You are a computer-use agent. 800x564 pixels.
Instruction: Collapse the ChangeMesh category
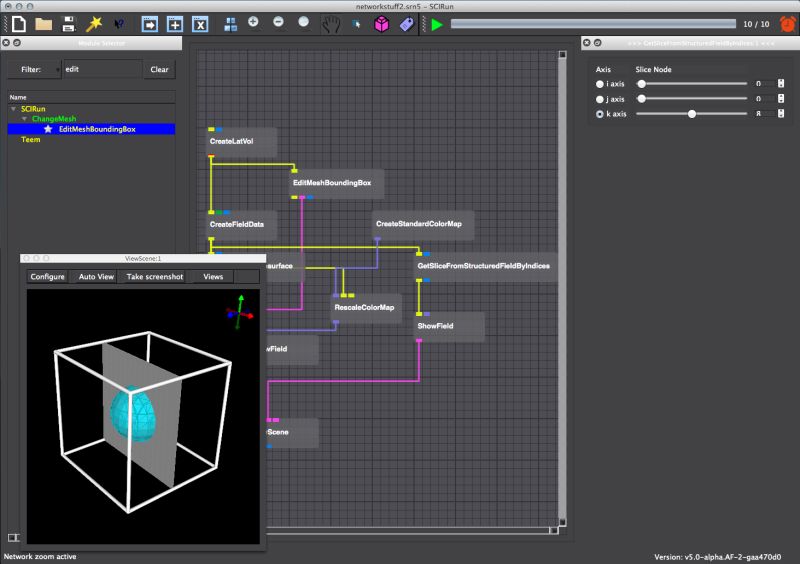tap(24, 118)
